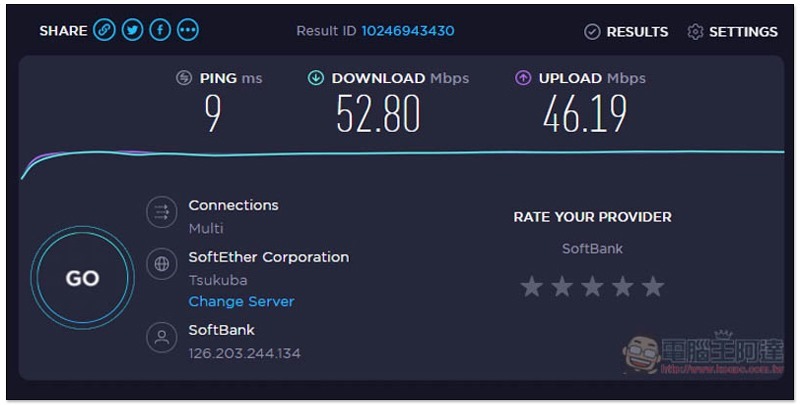
Task: Click the speed graph line
Action: point(402,153)
